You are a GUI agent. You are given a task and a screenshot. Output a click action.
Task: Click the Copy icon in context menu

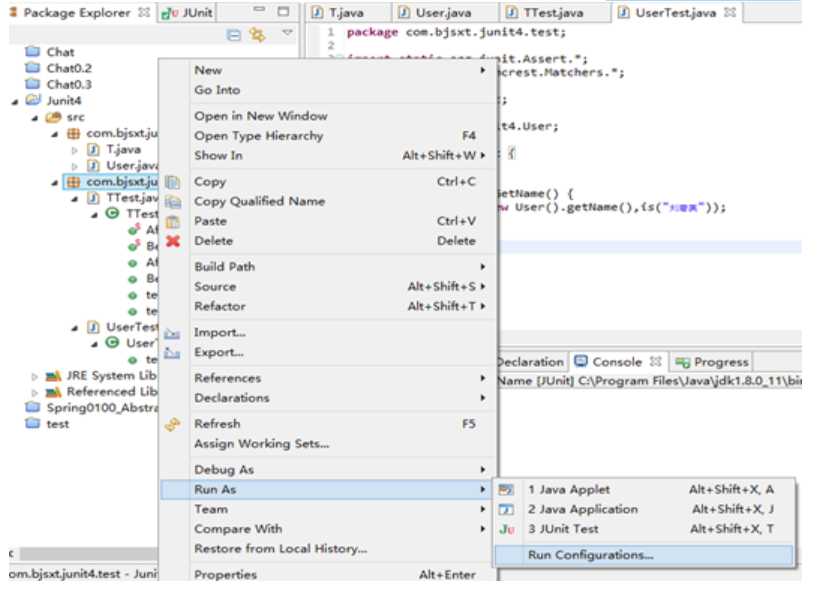click(x=173, y=182)
